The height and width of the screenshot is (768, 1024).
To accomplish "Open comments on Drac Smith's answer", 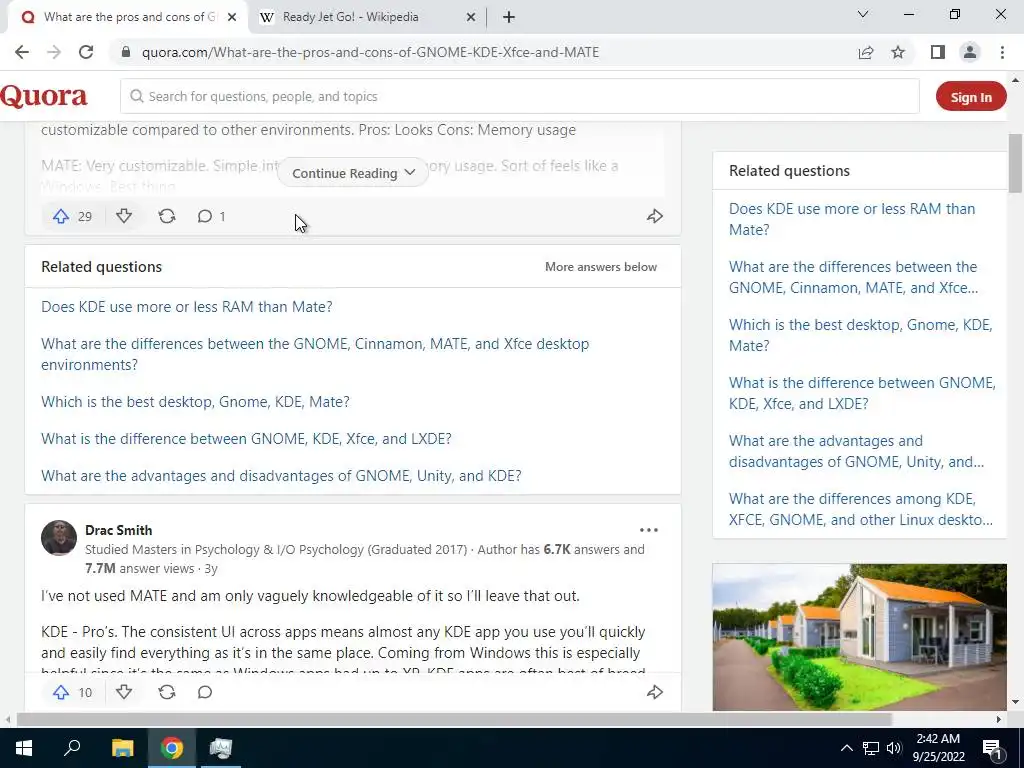I will [x=205, y=692].
